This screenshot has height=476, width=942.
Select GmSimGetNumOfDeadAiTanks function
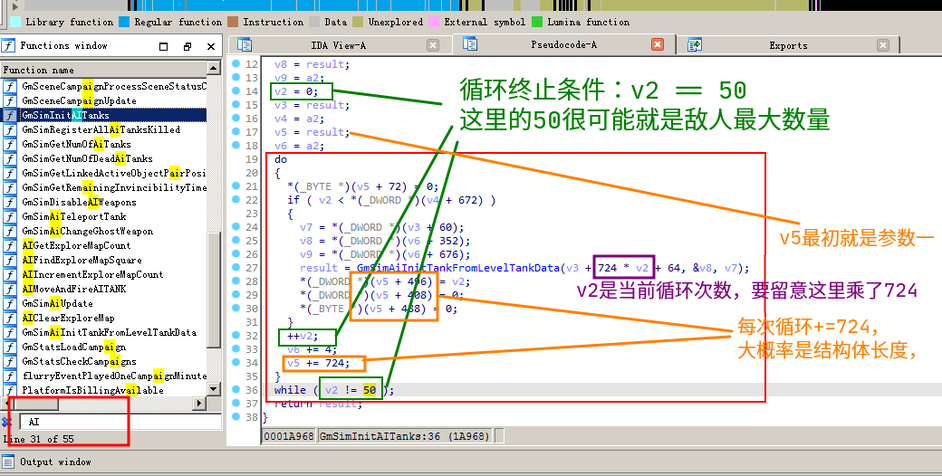87,159
